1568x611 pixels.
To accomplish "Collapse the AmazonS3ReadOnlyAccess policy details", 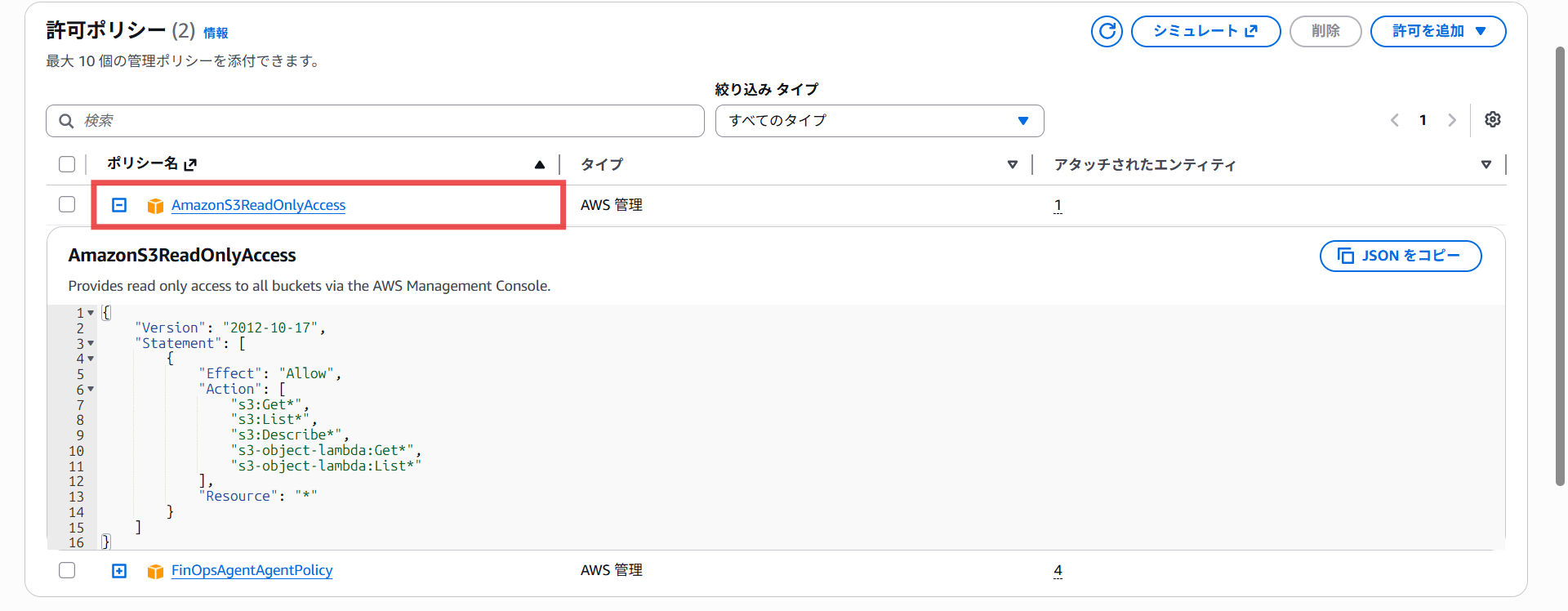I will (119, 205).
